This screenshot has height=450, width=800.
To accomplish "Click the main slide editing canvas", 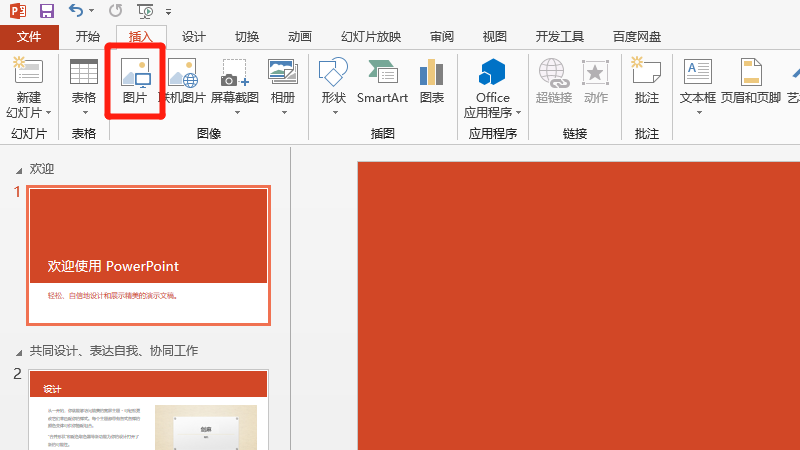I will pyautogui.click(x=579, y=306).
